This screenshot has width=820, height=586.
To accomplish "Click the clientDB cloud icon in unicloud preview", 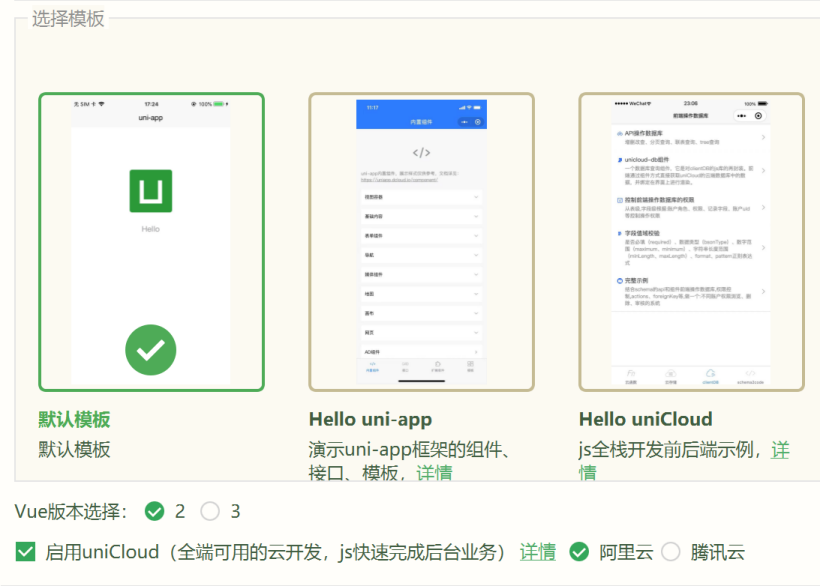I will click(x=711, y=375).
